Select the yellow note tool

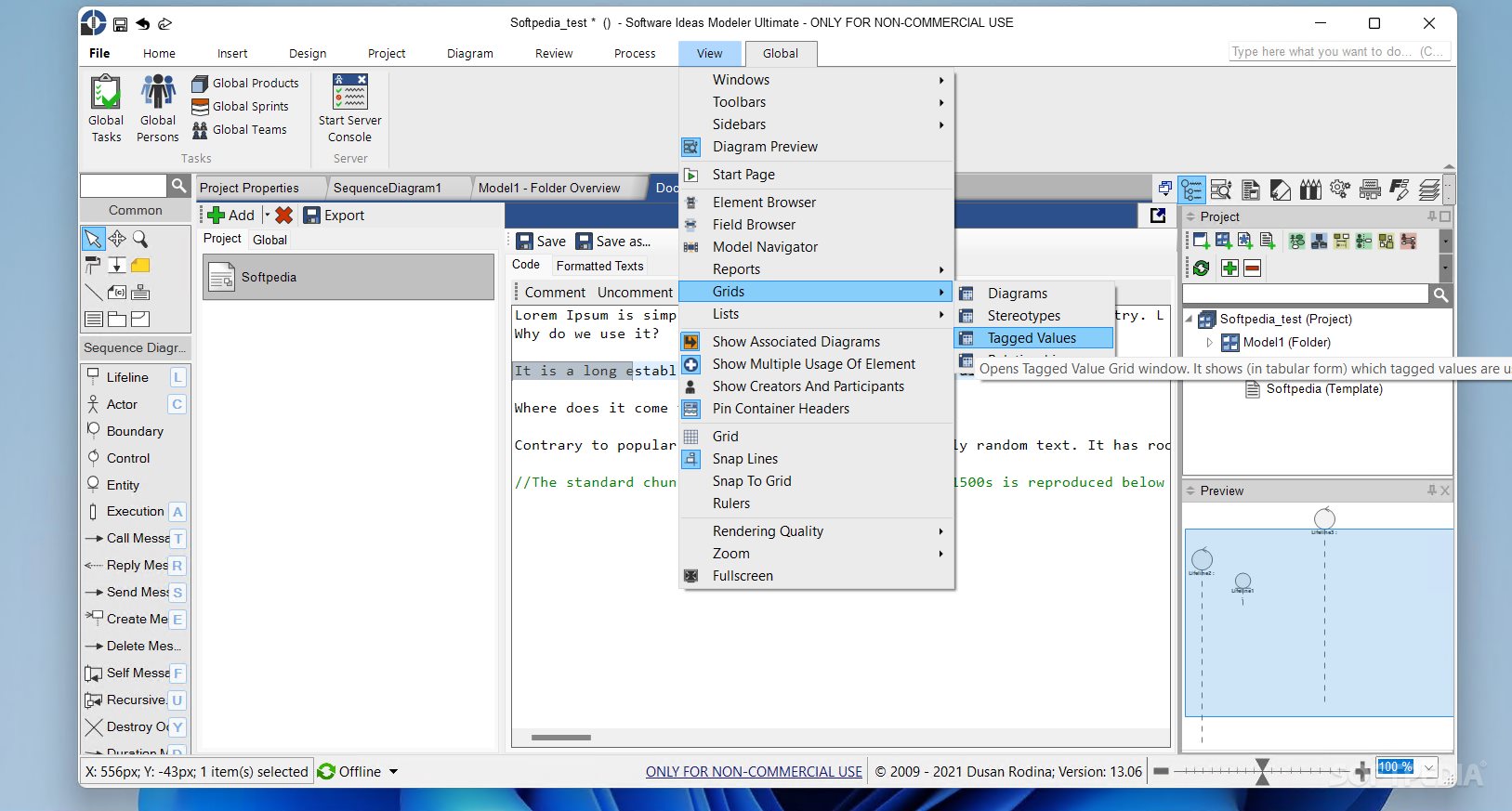click(x=140, y=266)
